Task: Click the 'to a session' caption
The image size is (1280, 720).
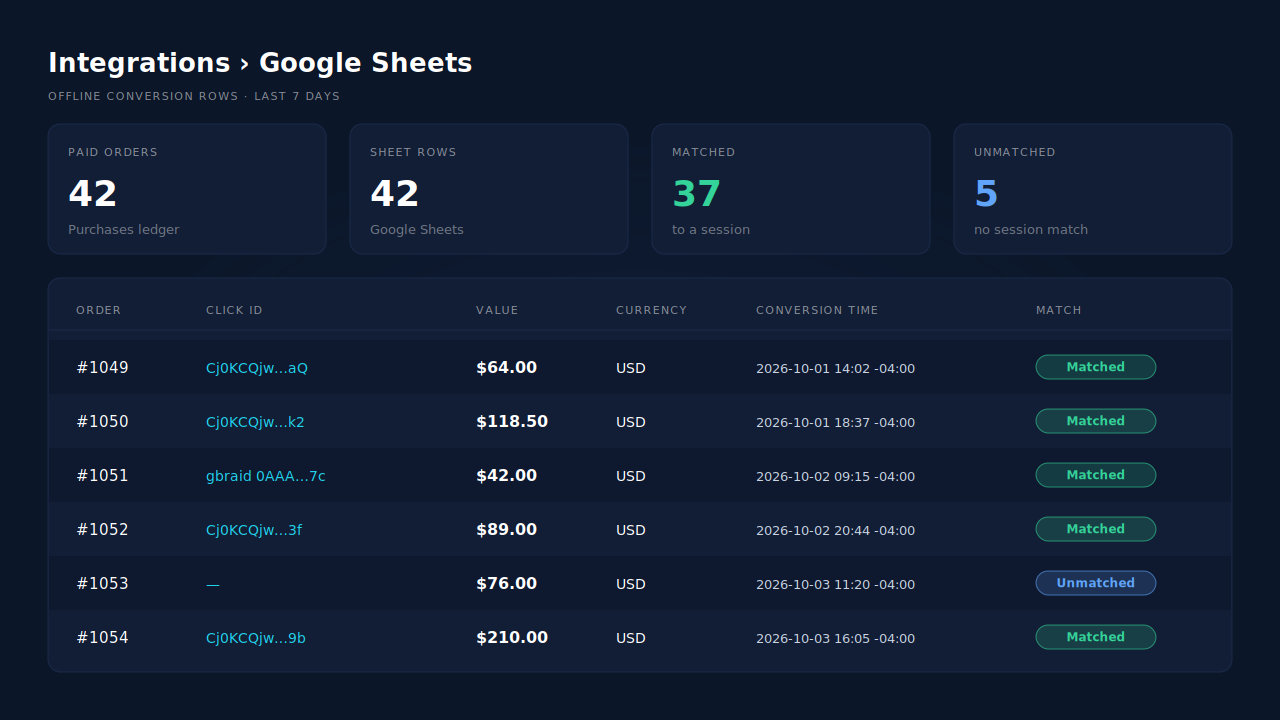Action: tap(711, 230)
